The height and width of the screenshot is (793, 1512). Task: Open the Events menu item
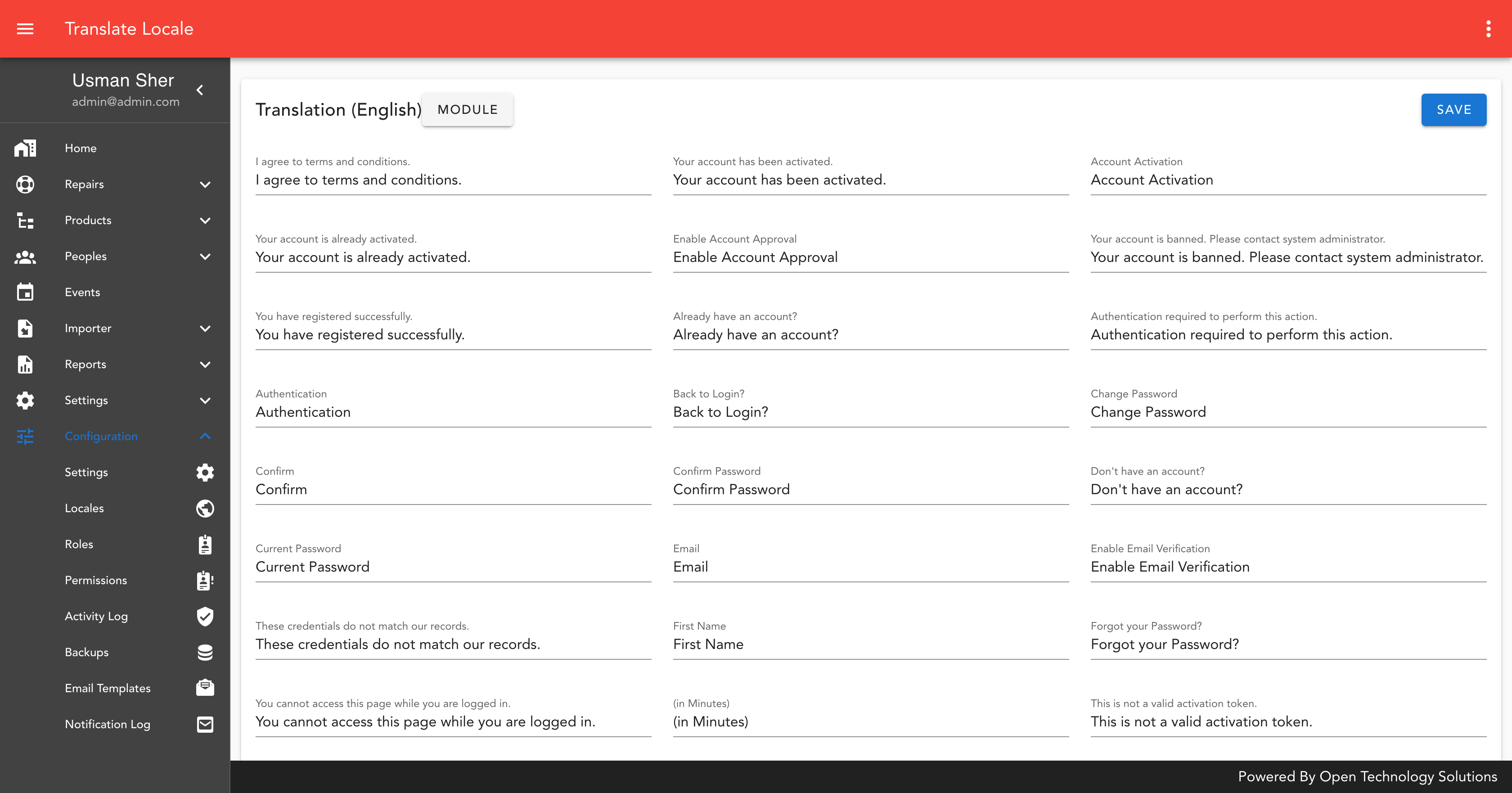tap(82, 293)
